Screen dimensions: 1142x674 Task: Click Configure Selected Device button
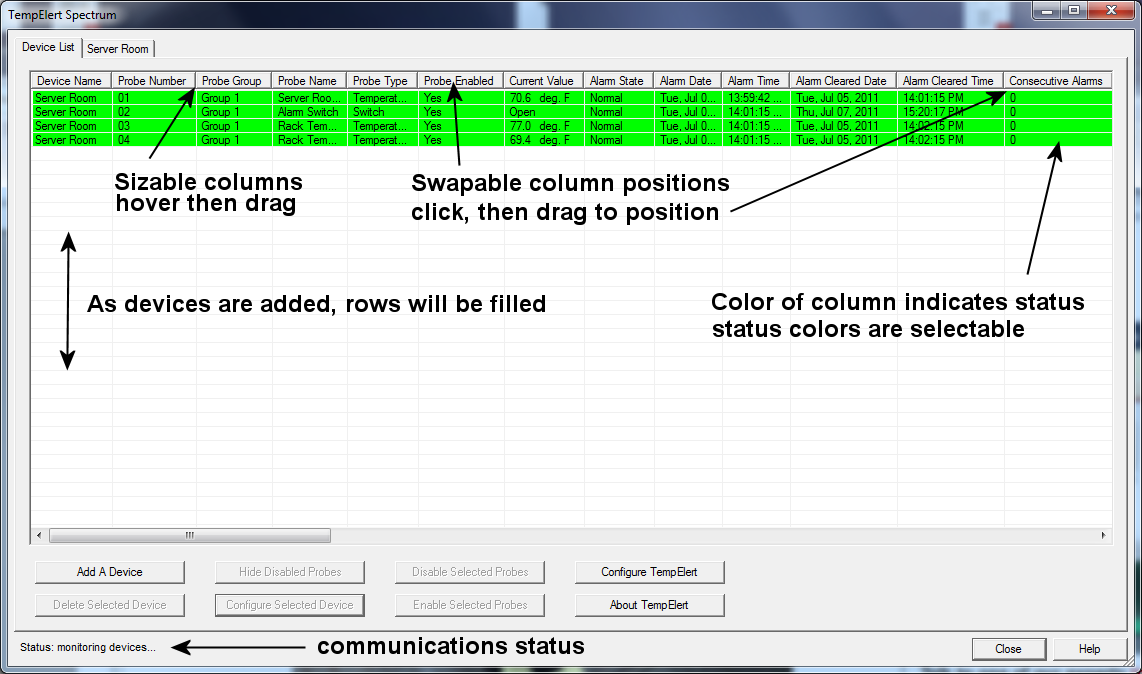[290, 605]
